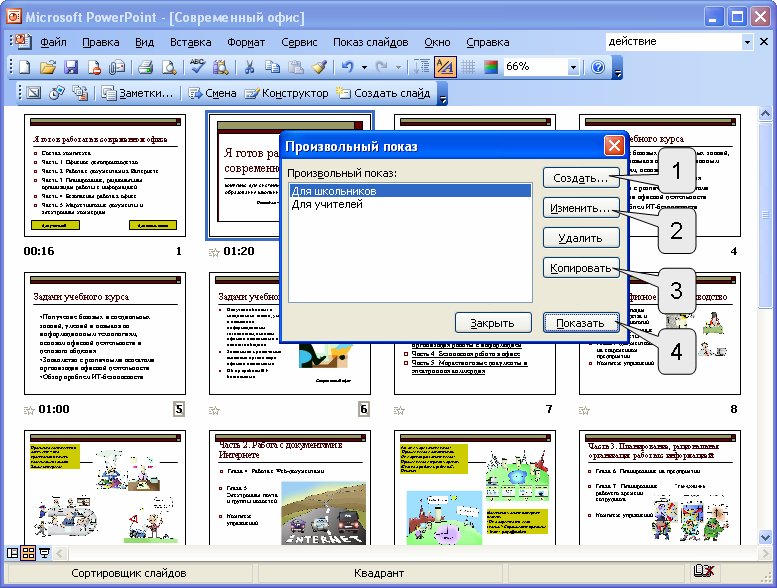Toggle the Show/Hide Grid icon
Image resolution: width=777 pixels, height=588 pixels.
pyautogui.click(x=468, y=67)
